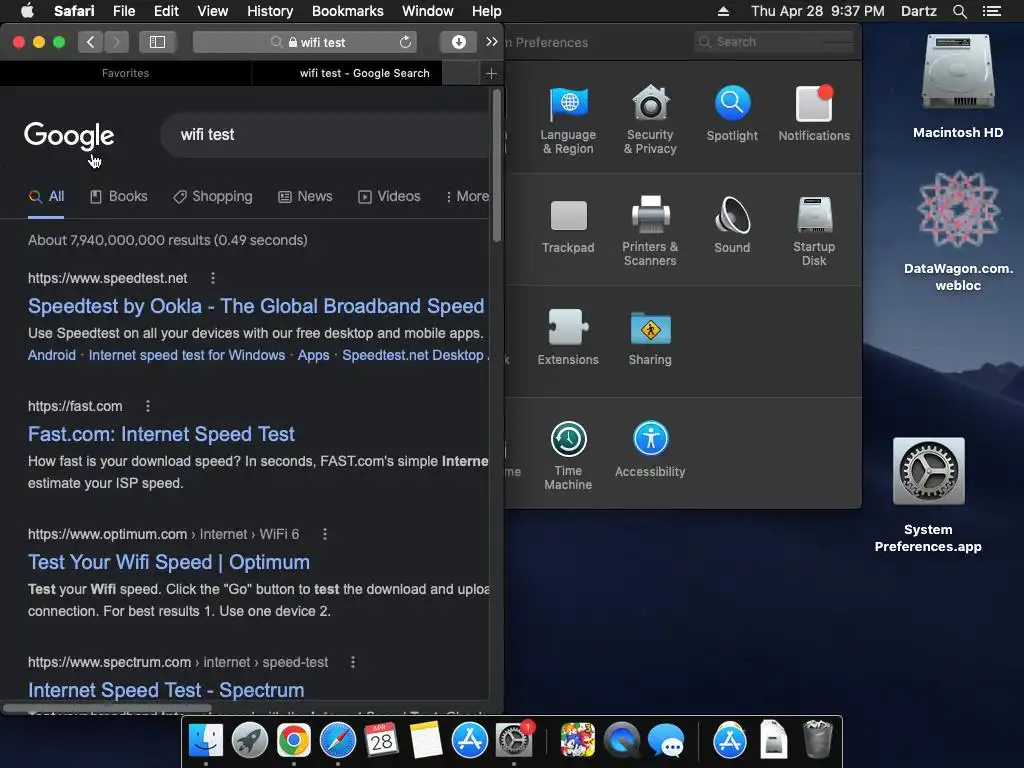Reload the wifi test page
1024x768 pixels.
[x=406, y=42]
